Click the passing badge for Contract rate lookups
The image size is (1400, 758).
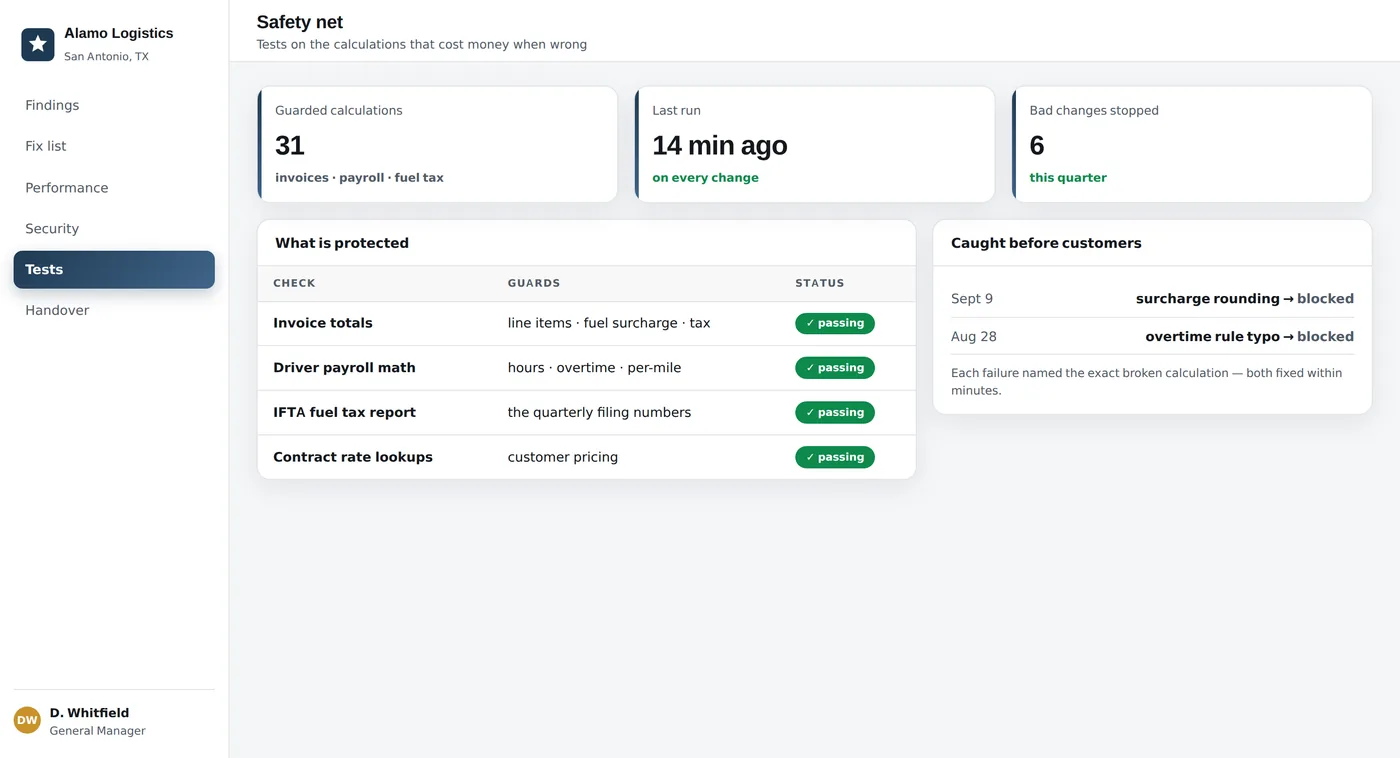tap(835, 457)
